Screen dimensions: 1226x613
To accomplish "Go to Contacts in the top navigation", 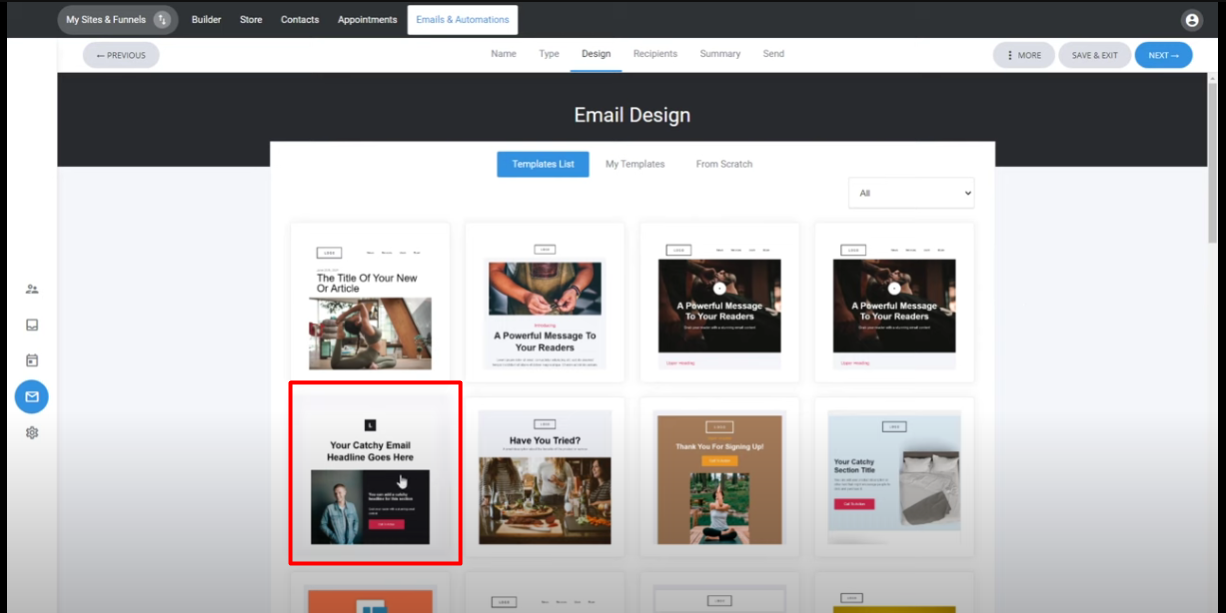I will tap(300, 20).
